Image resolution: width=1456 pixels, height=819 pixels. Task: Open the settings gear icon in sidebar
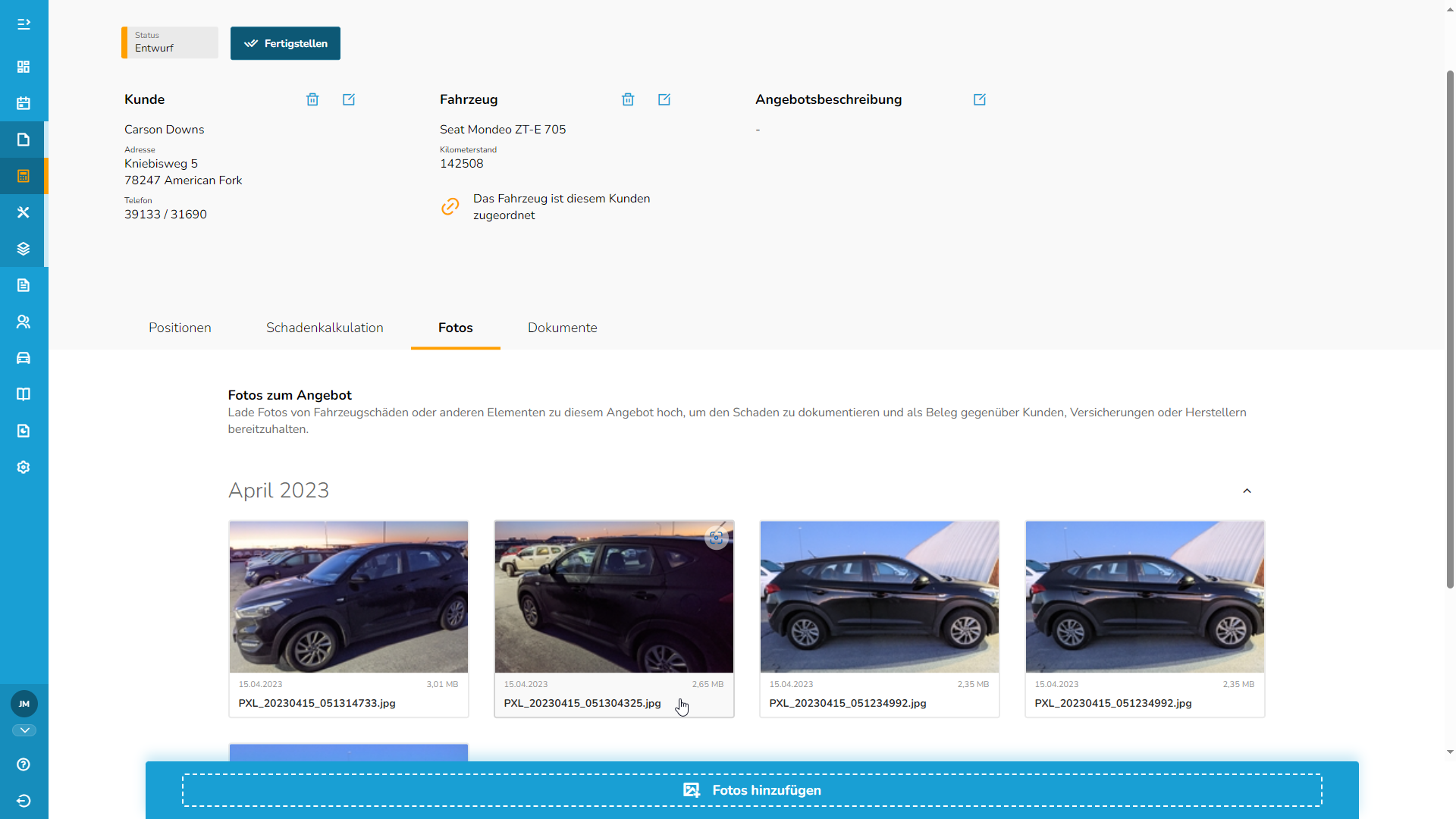[24, 467]
